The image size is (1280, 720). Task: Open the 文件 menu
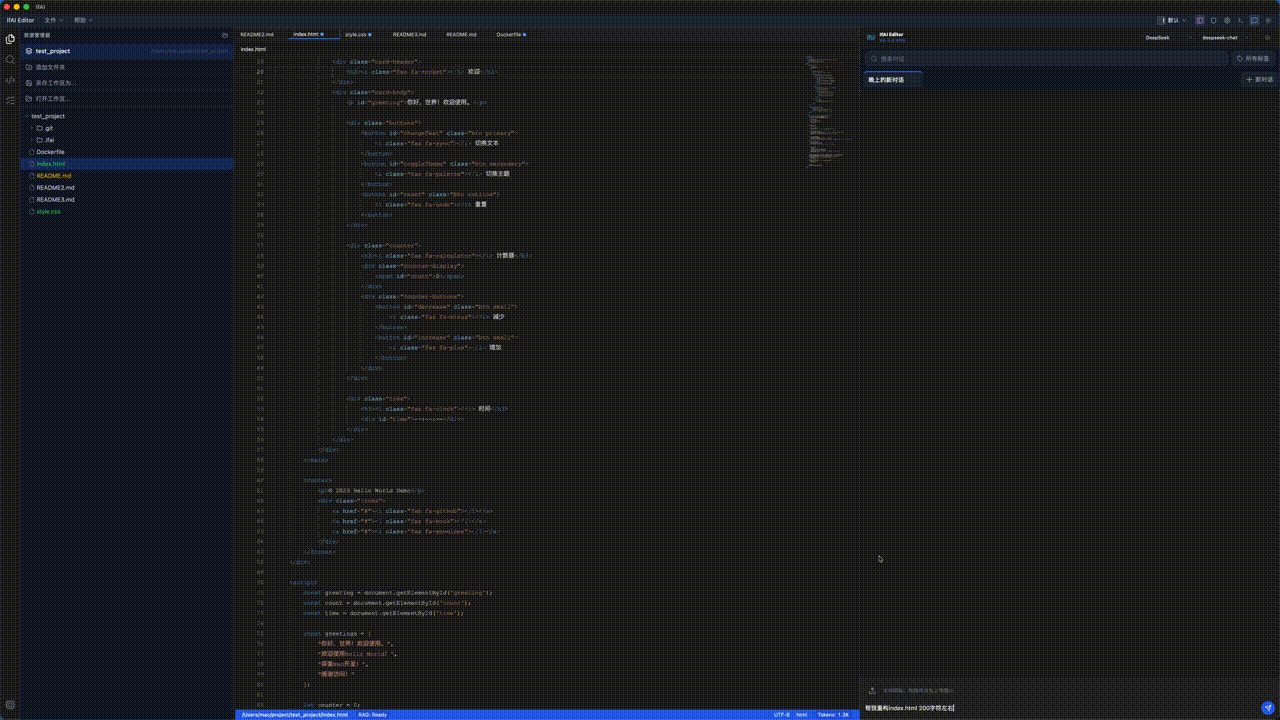[52, 20]
